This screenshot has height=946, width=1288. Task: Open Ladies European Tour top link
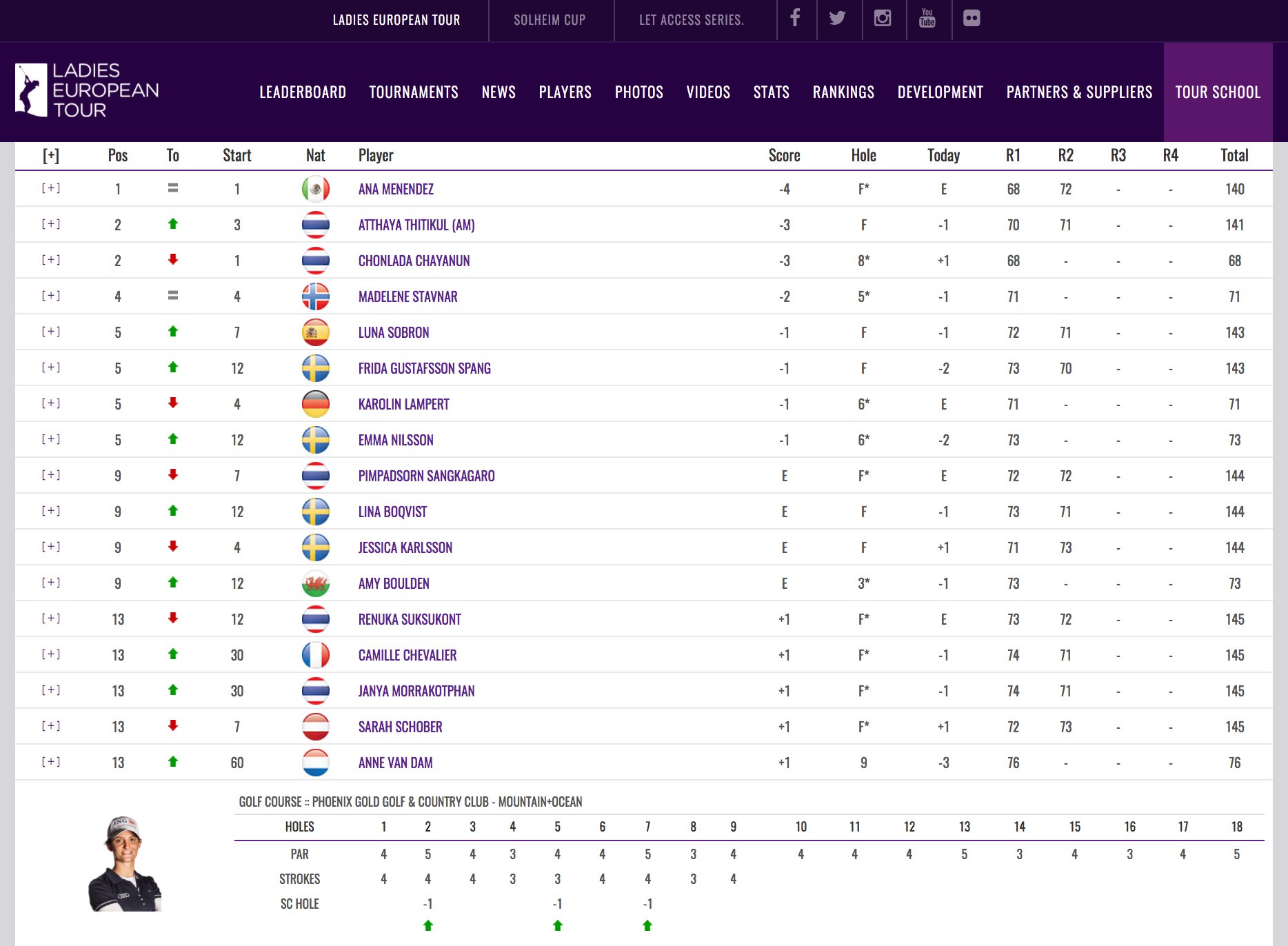(x=396, y=20)
